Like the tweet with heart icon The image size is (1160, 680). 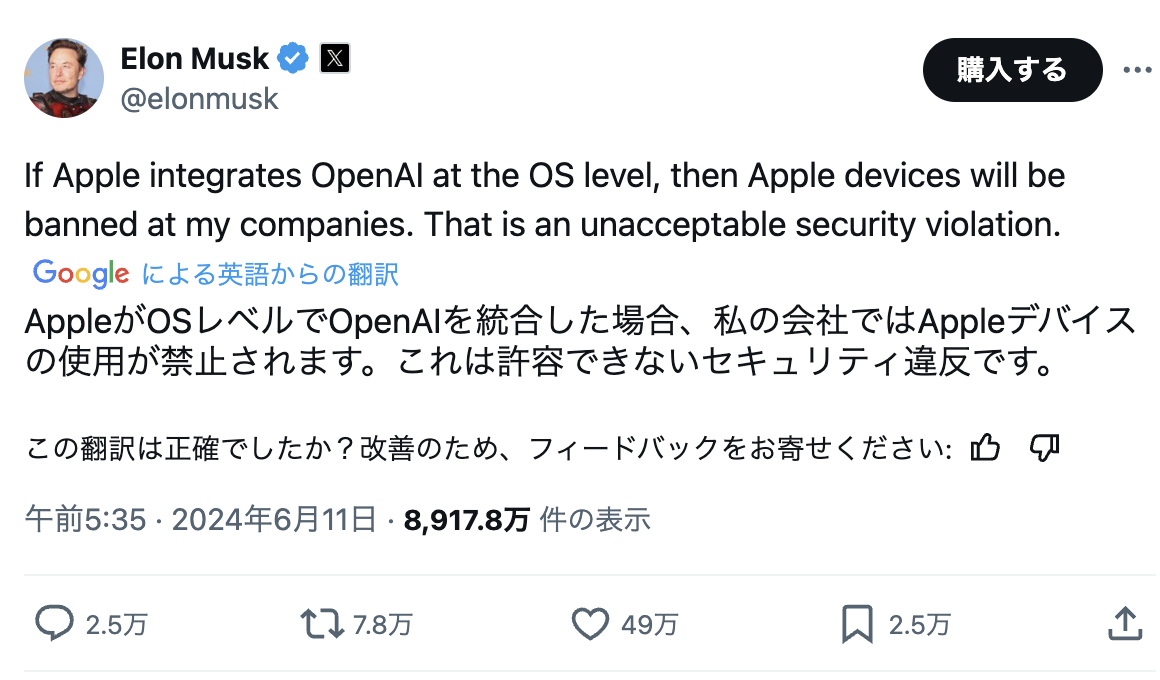click(x=590, y=624)
